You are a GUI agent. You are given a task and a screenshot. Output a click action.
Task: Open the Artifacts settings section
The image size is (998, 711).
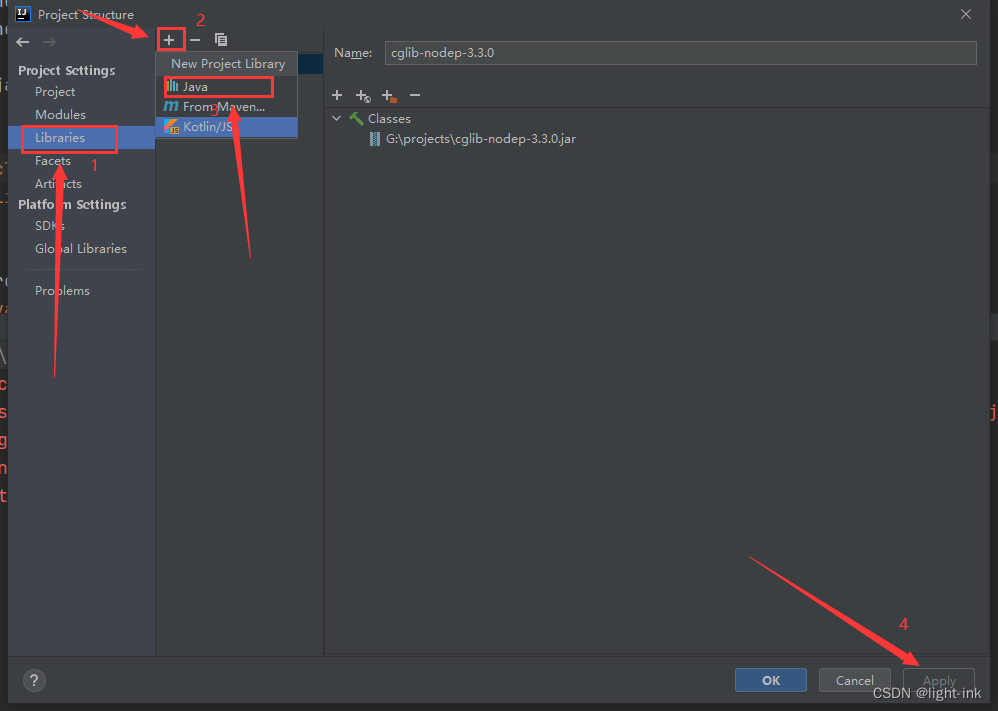59,183
